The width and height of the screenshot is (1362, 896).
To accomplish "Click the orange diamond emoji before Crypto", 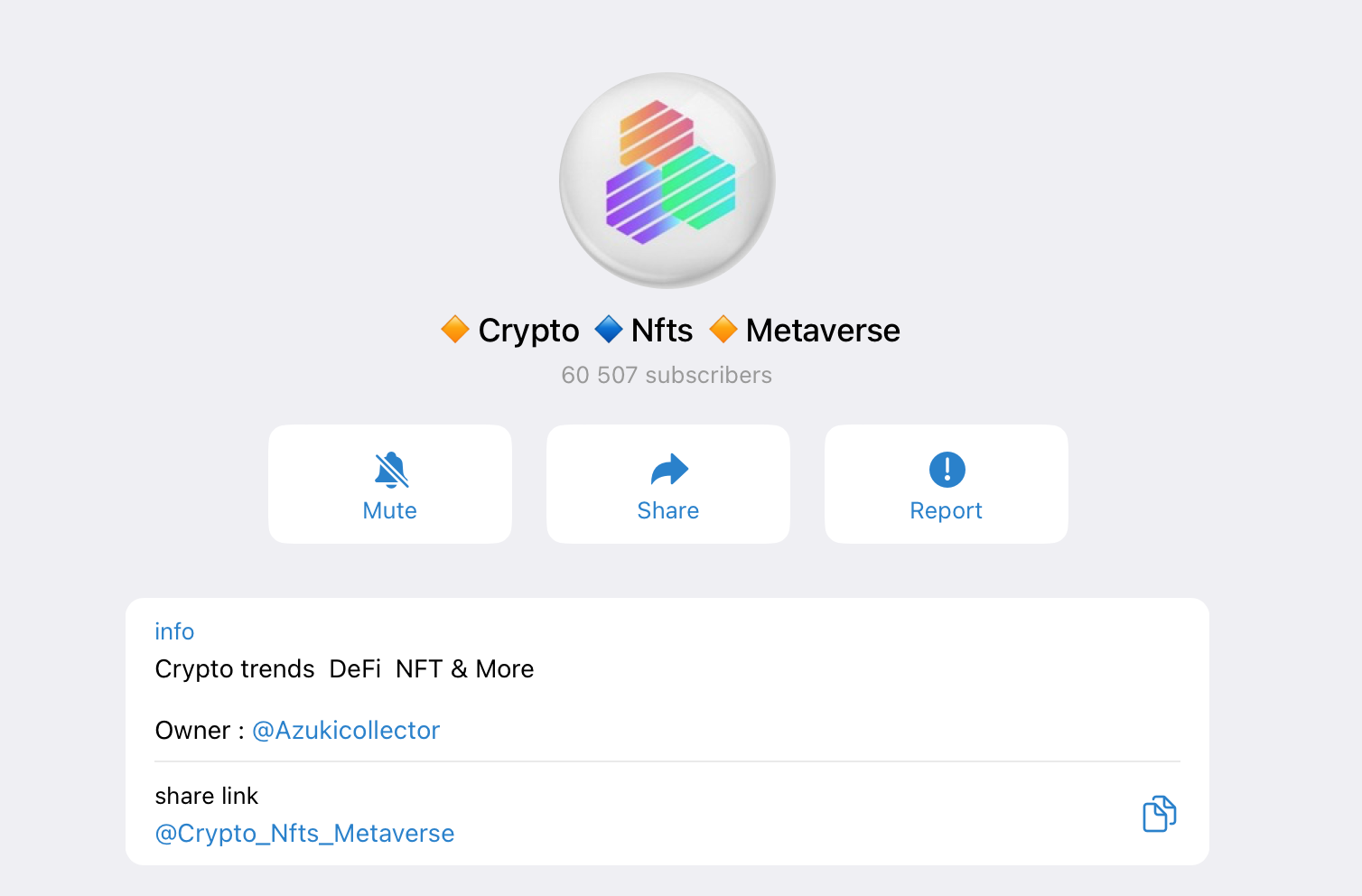I will pyautogui.click(x=454, y=330).
